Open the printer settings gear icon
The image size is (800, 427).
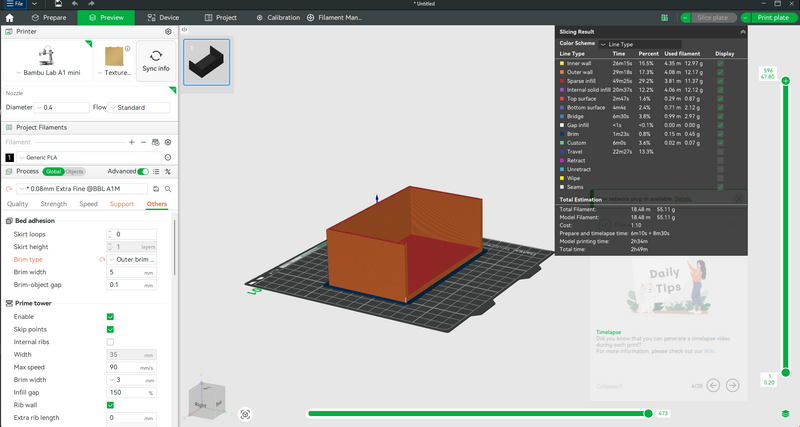click(x=168, y=32)
